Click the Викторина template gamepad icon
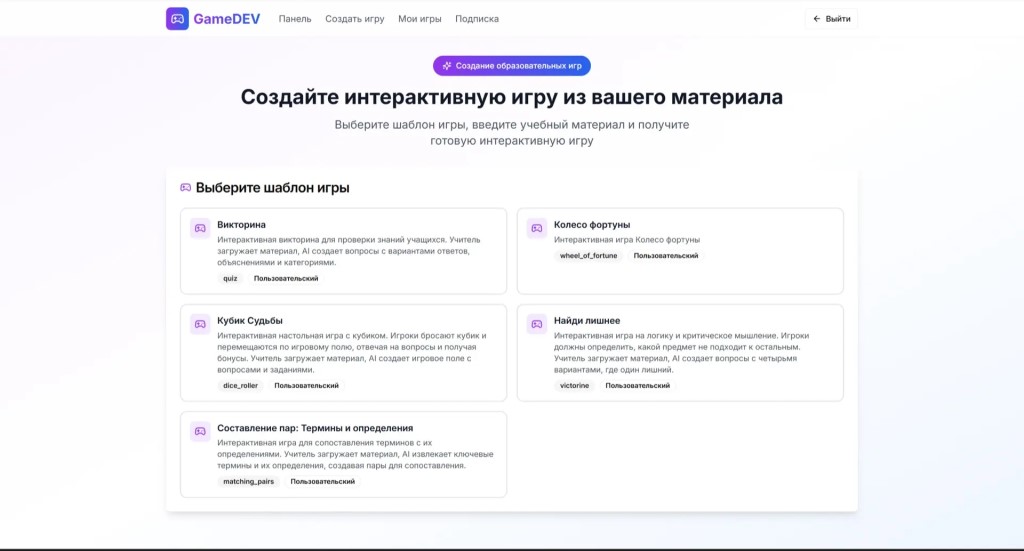 point(200,228)
